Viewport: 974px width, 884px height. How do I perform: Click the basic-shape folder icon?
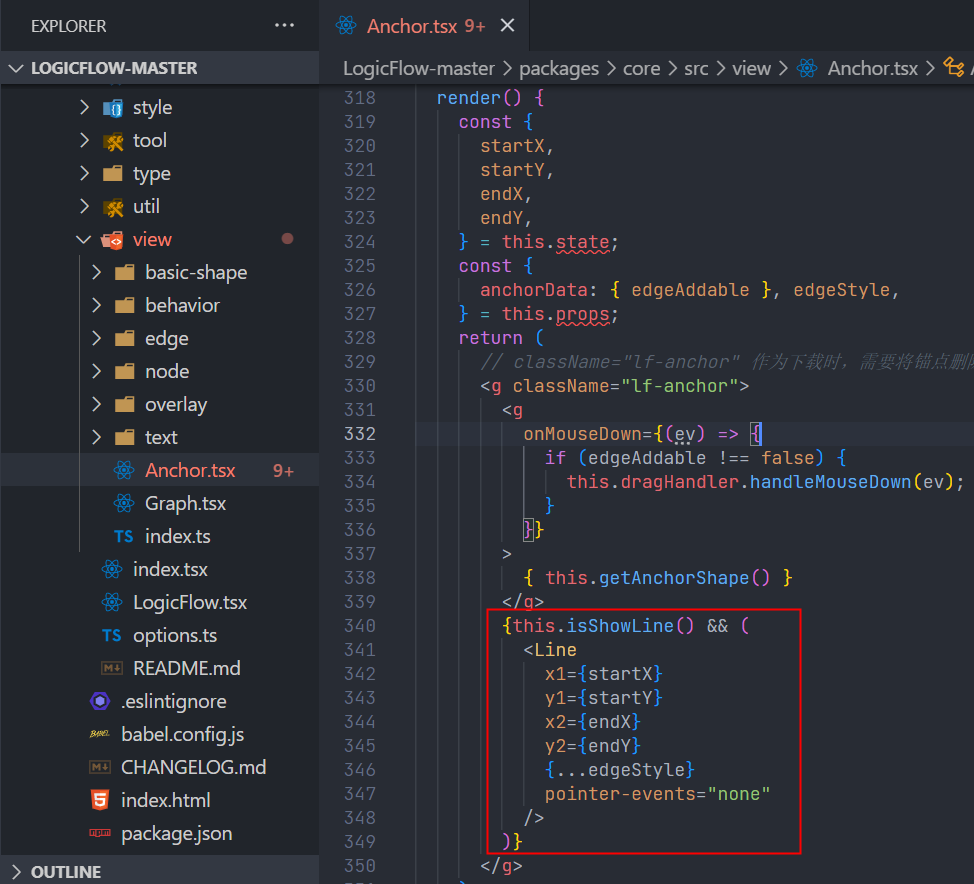(x=124, y=272)
